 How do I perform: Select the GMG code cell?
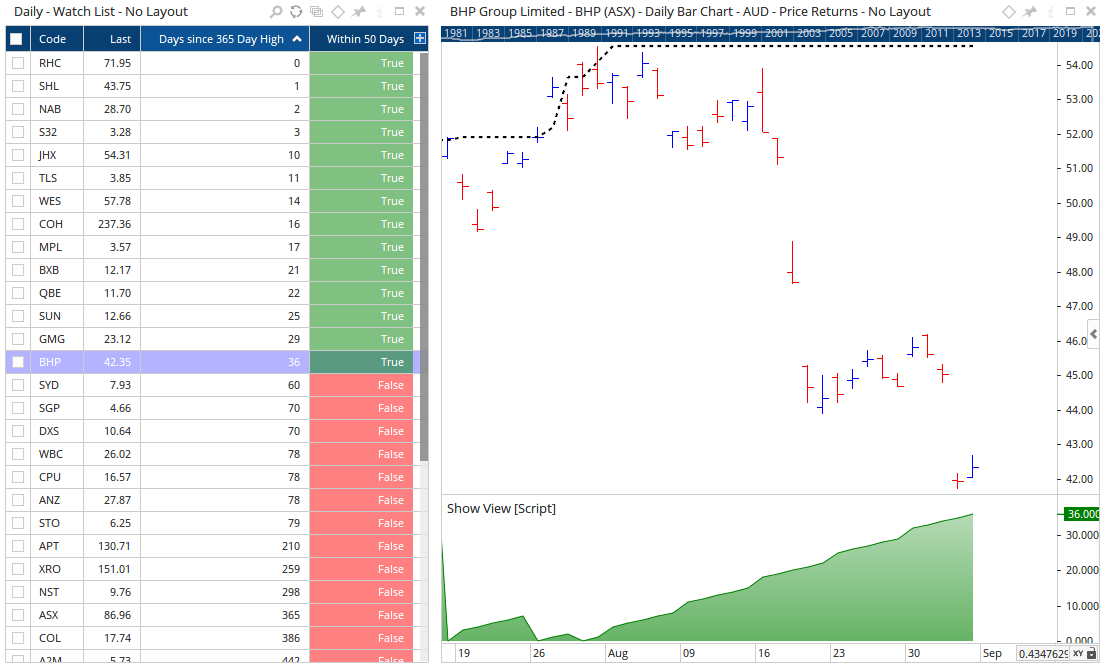click(x=57, y=338)
